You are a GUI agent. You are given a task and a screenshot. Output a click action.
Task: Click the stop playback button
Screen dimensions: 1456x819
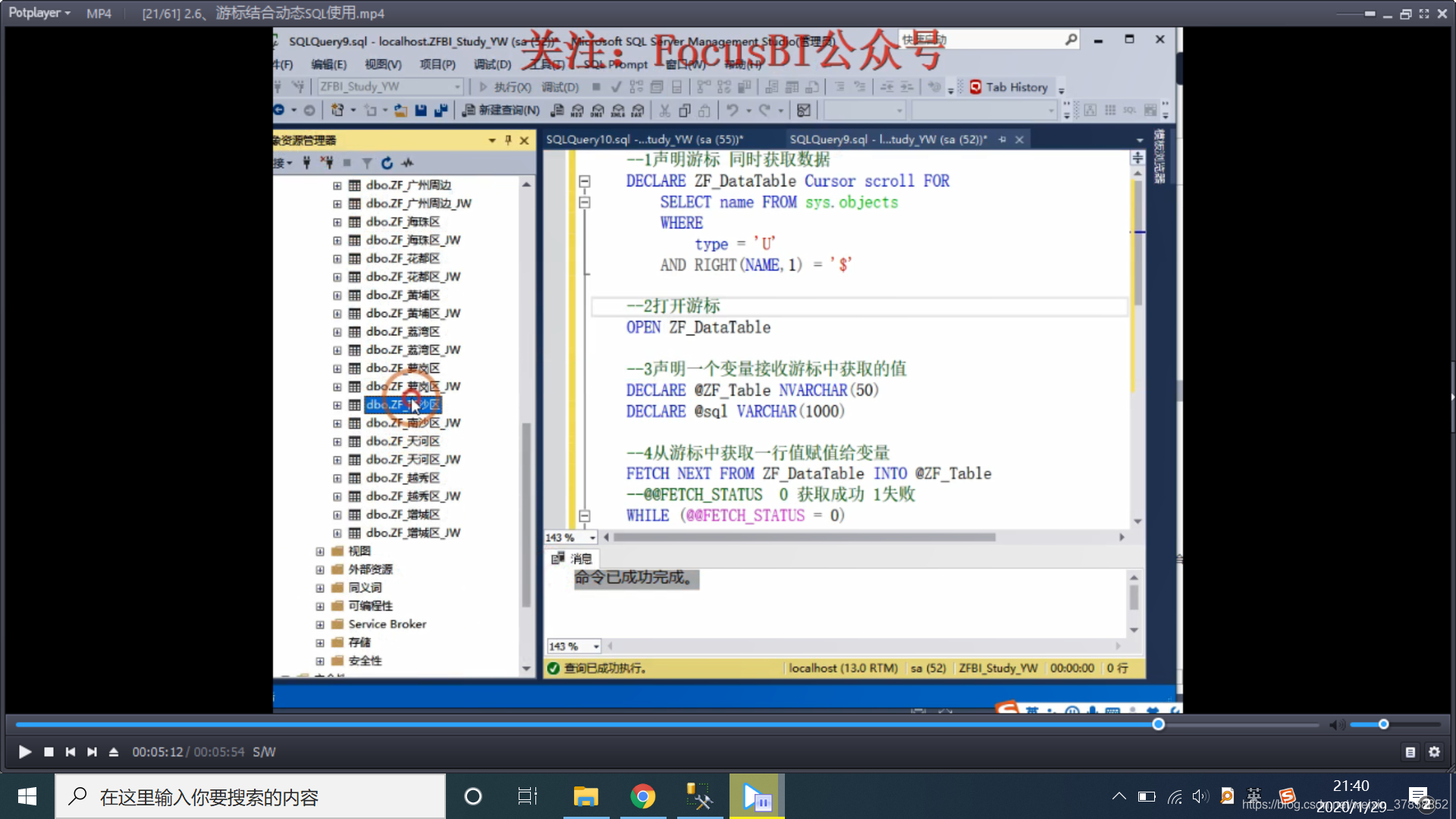49,752
